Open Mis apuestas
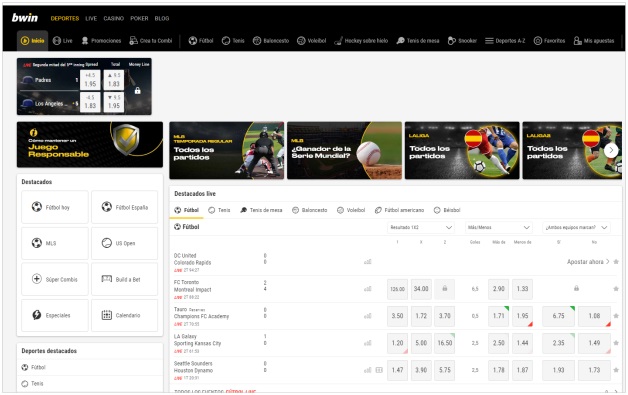 [594, 40]
